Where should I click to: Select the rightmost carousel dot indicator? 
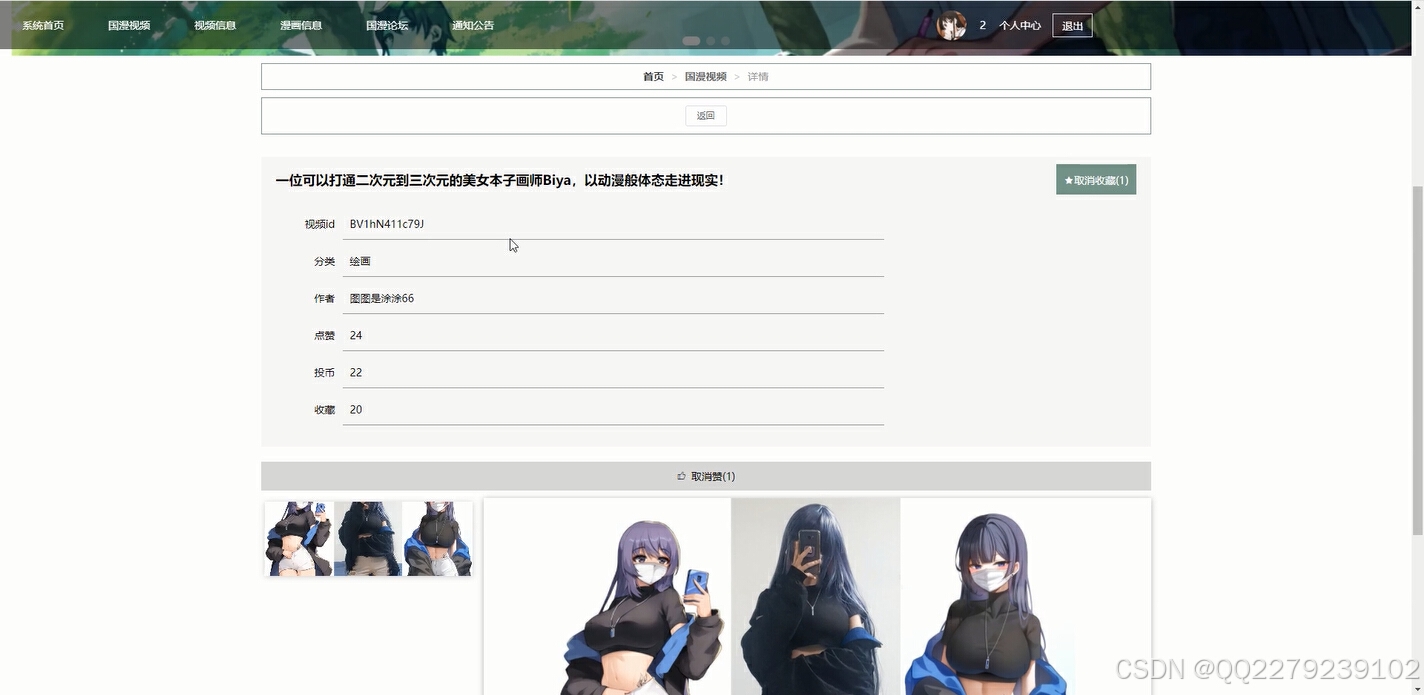click(x=725, y=41)
